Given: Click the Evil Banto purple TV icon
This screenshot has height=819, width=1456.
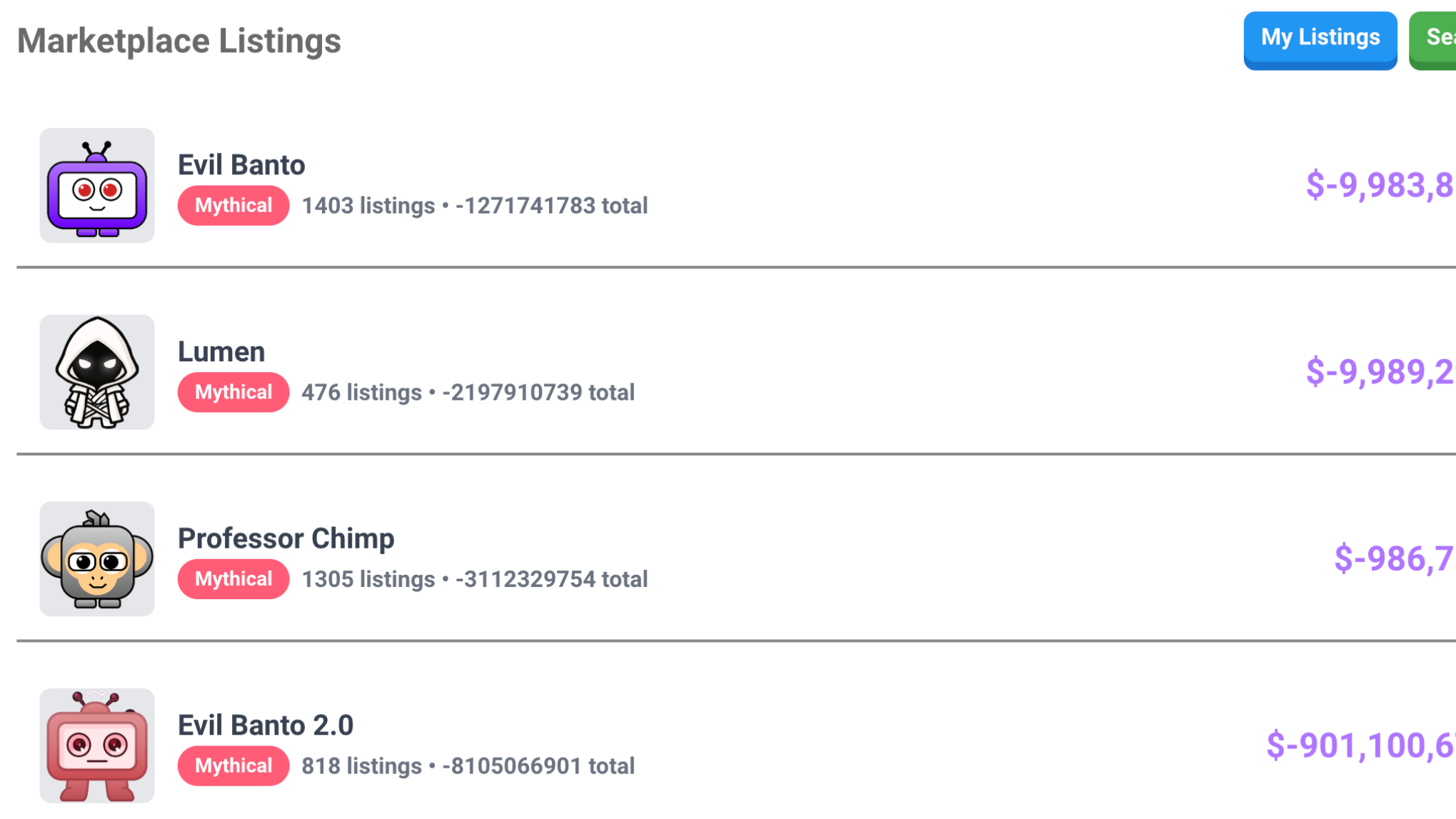Looking at the screenshot, I should 97,186.
